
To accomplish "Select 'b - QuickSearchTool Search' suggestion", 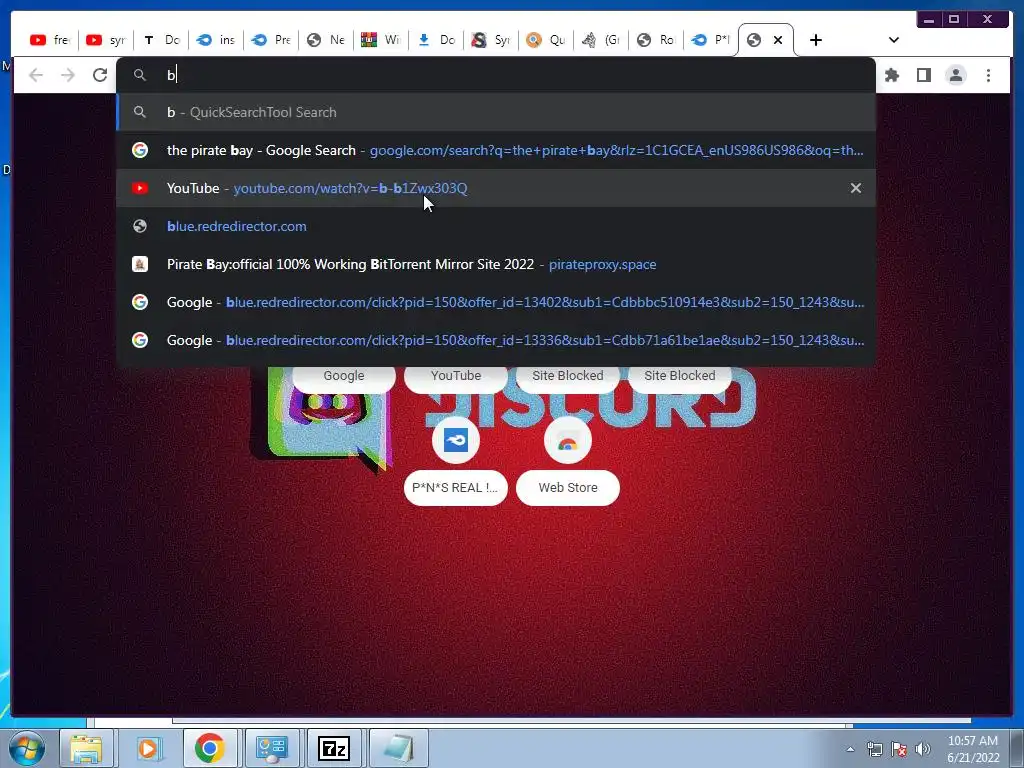I will [496, 112].
